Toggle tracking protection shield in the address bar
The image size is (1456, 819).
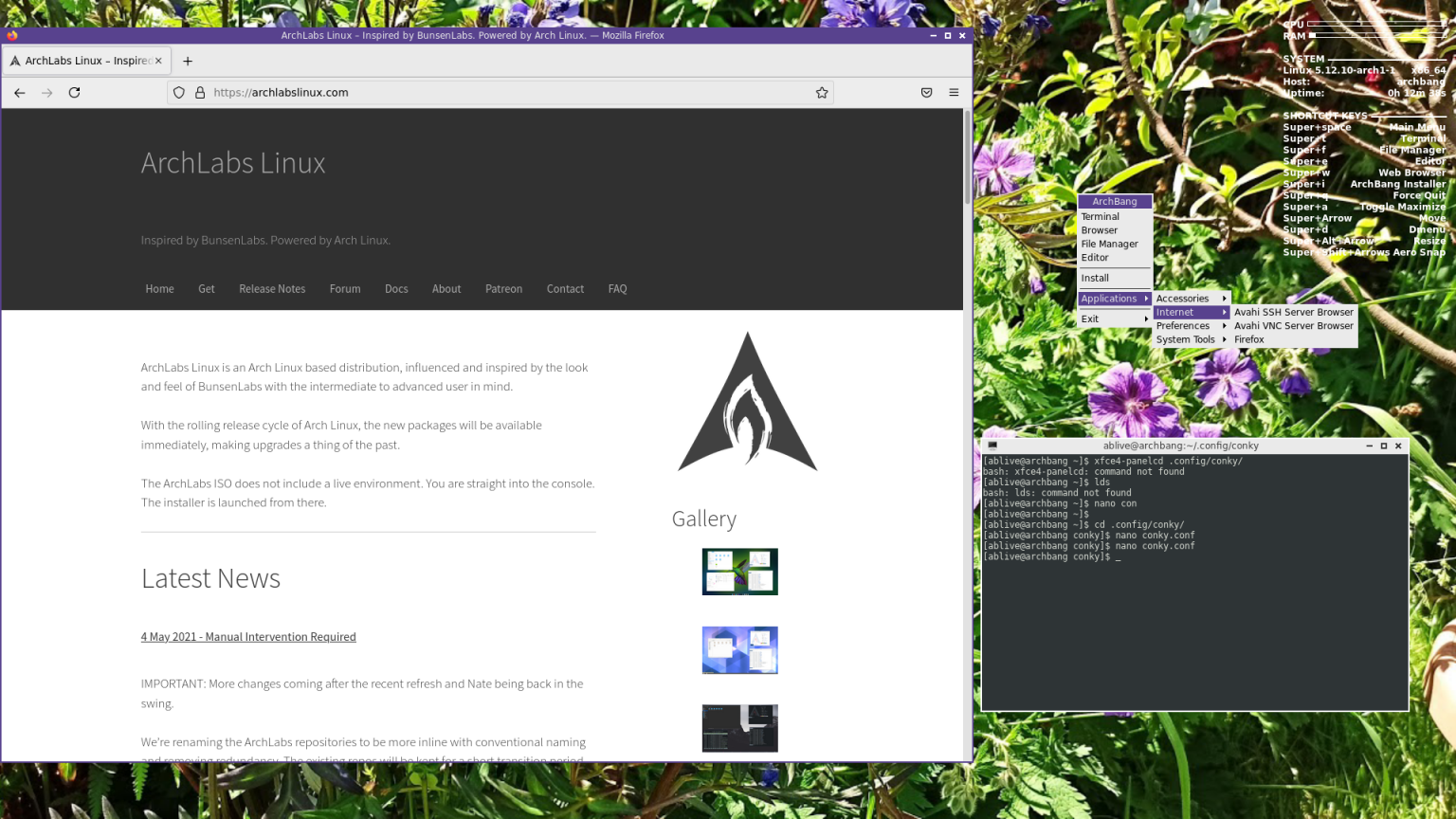click(178, 92)
